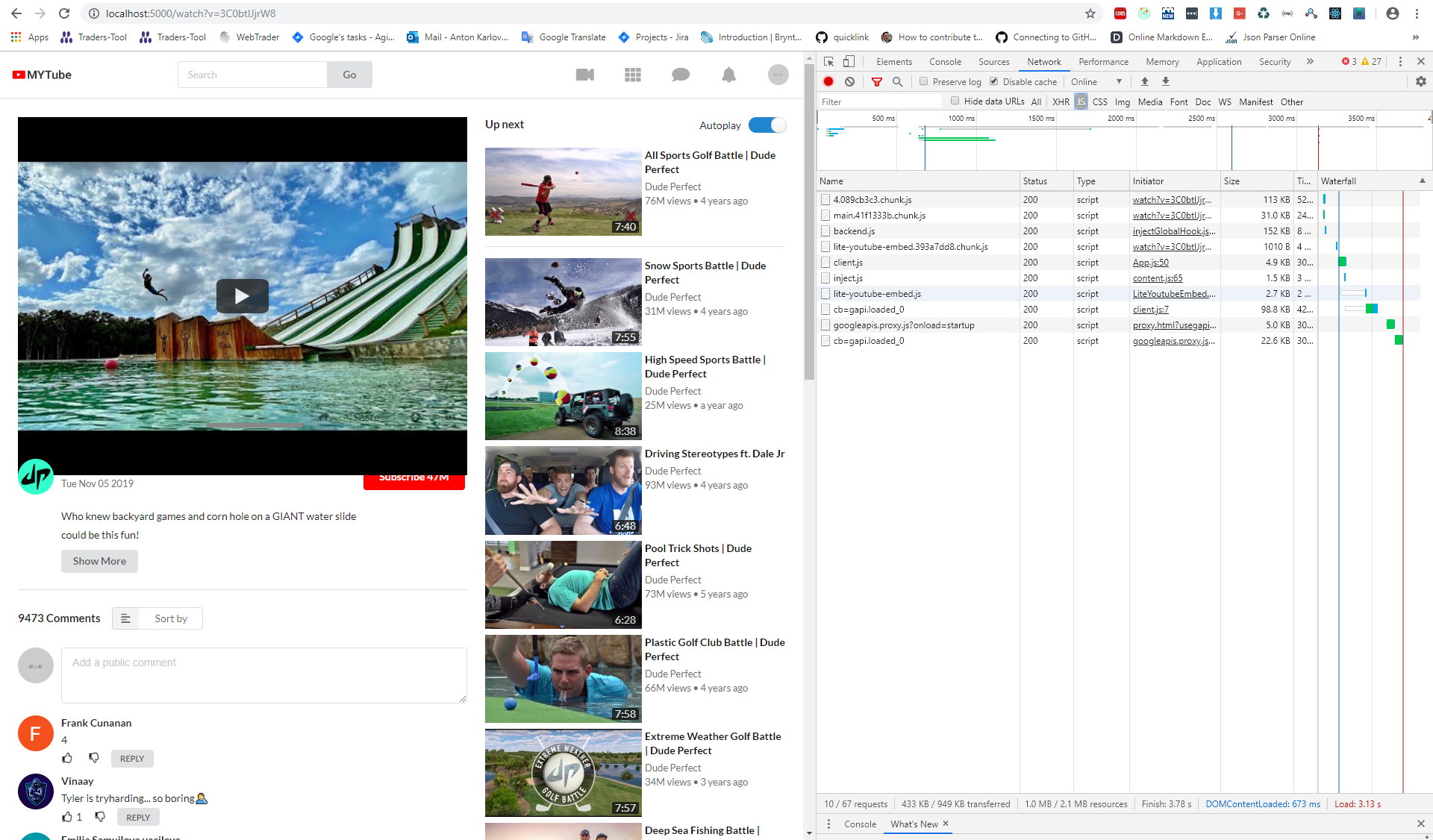Switch to the Console tab

click(945, 61)
